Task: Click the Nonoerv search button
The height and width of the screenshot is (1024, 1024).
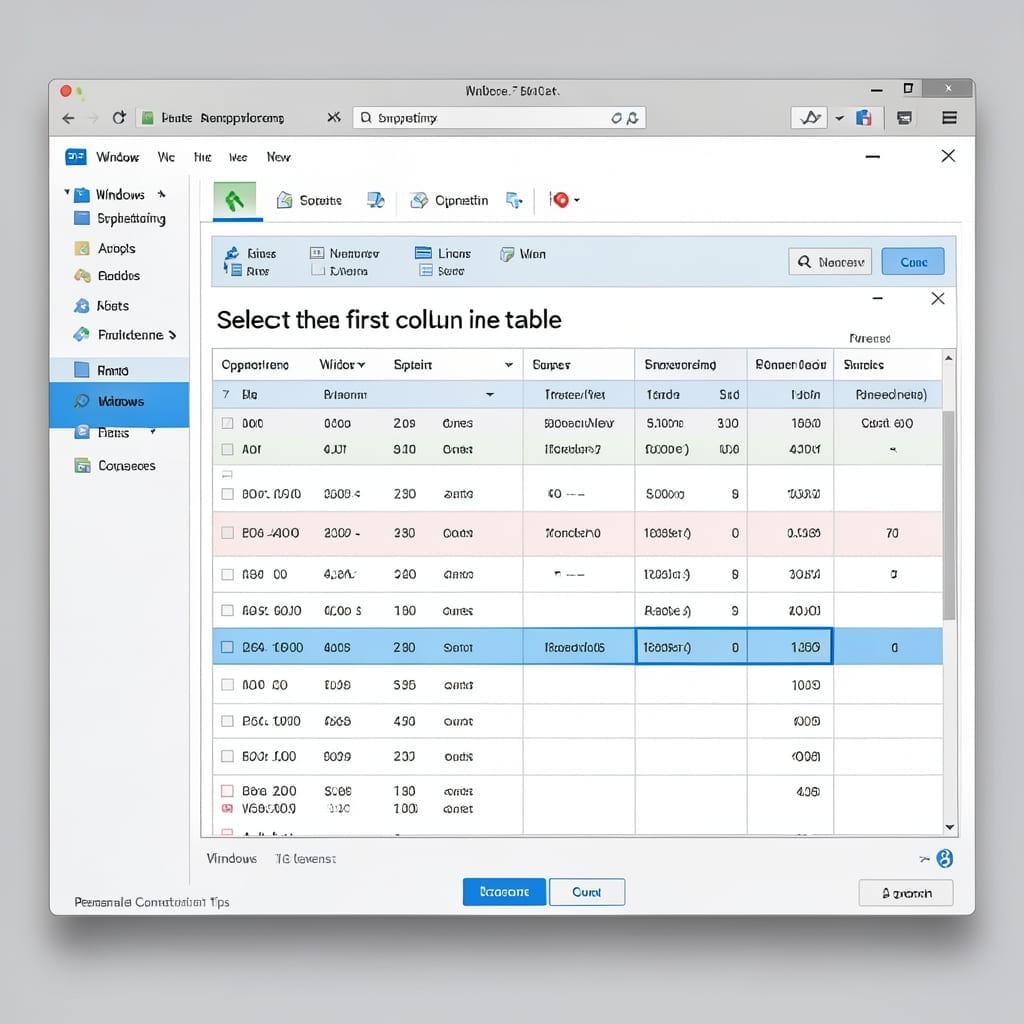Action: (x=830, y=262)
